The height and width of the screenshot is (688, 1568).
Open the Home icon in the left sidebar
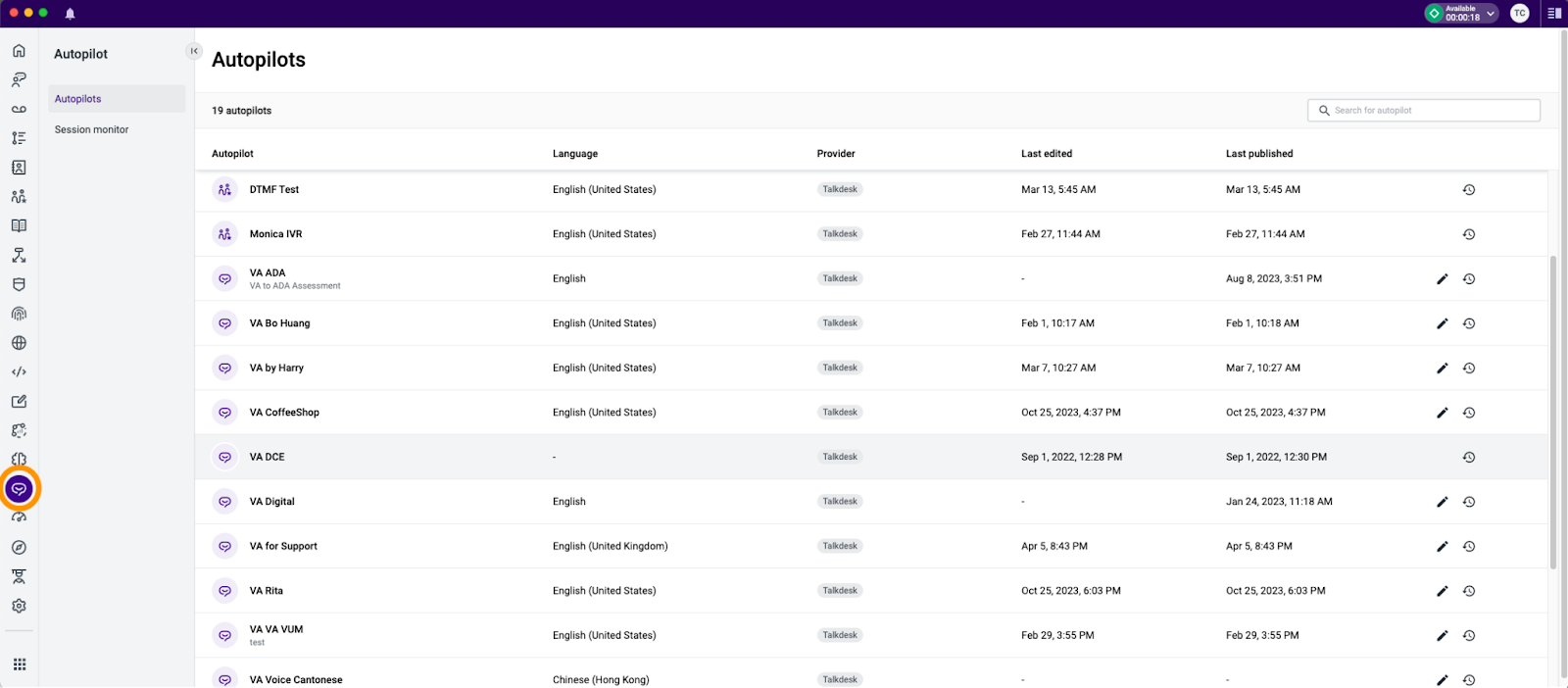pos(19,51)
